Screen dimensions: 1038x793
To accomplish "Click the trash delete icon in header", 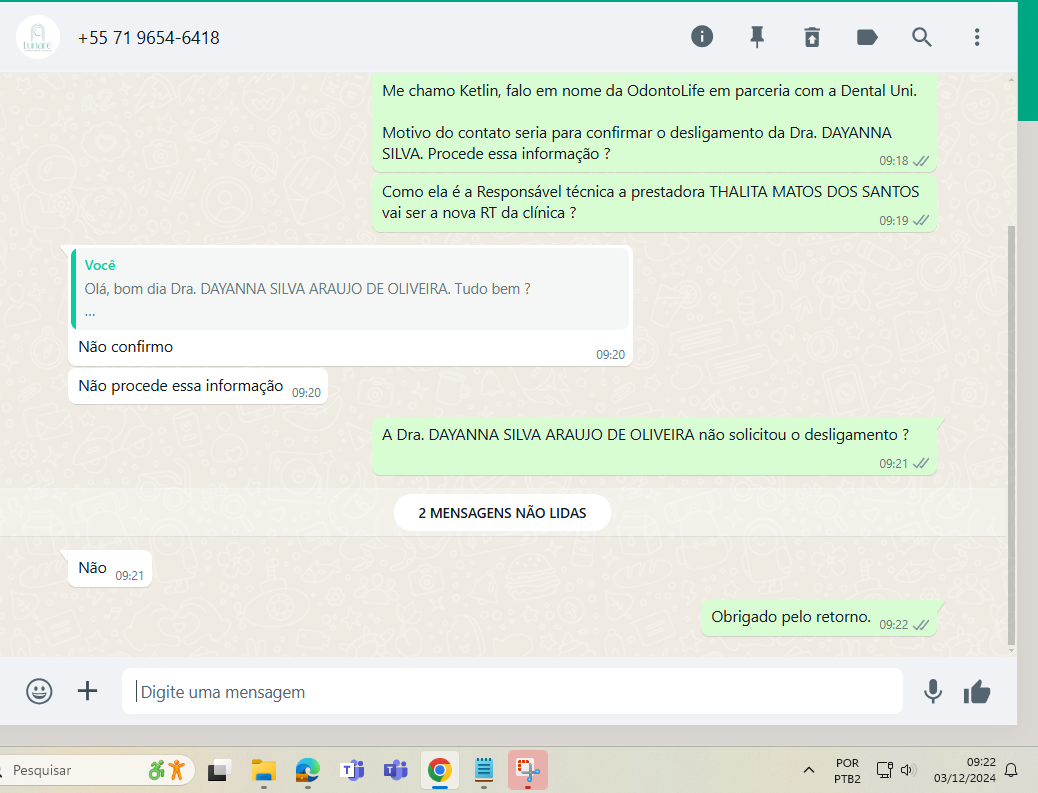I will 812,37.
